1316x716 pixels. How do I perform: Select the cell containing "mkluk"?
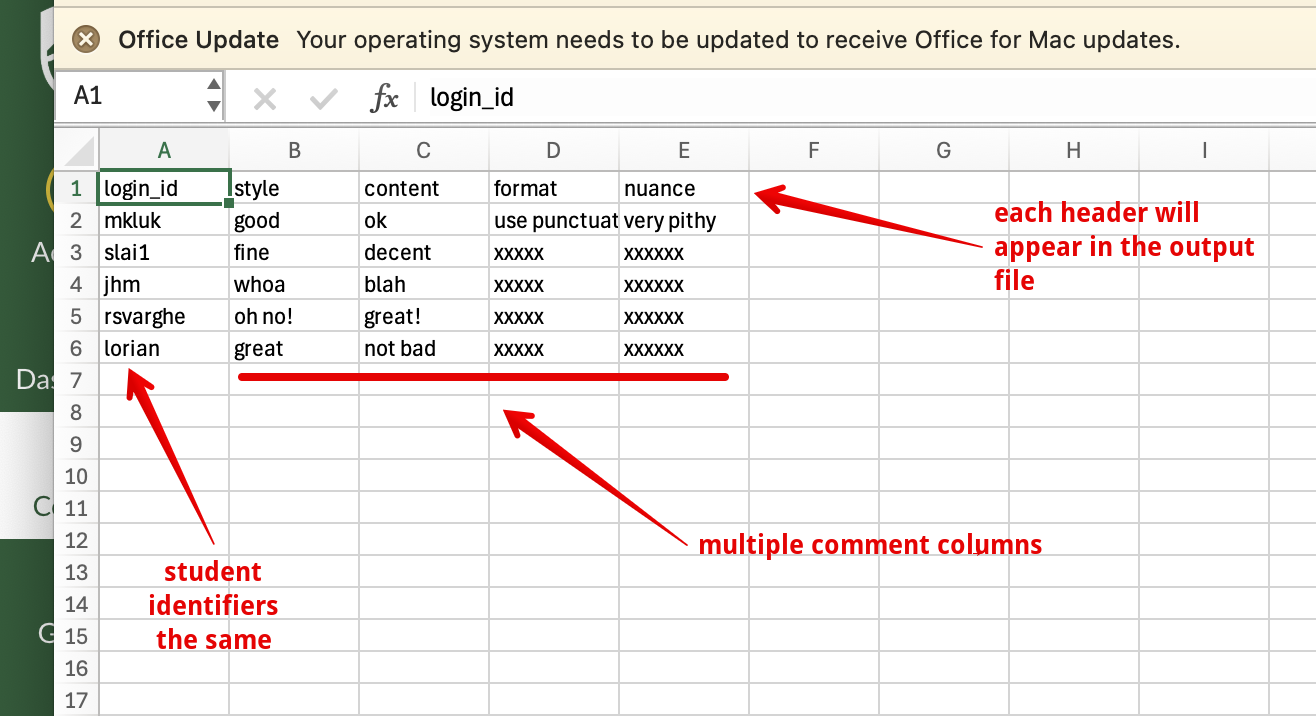(x=164, y=221)
